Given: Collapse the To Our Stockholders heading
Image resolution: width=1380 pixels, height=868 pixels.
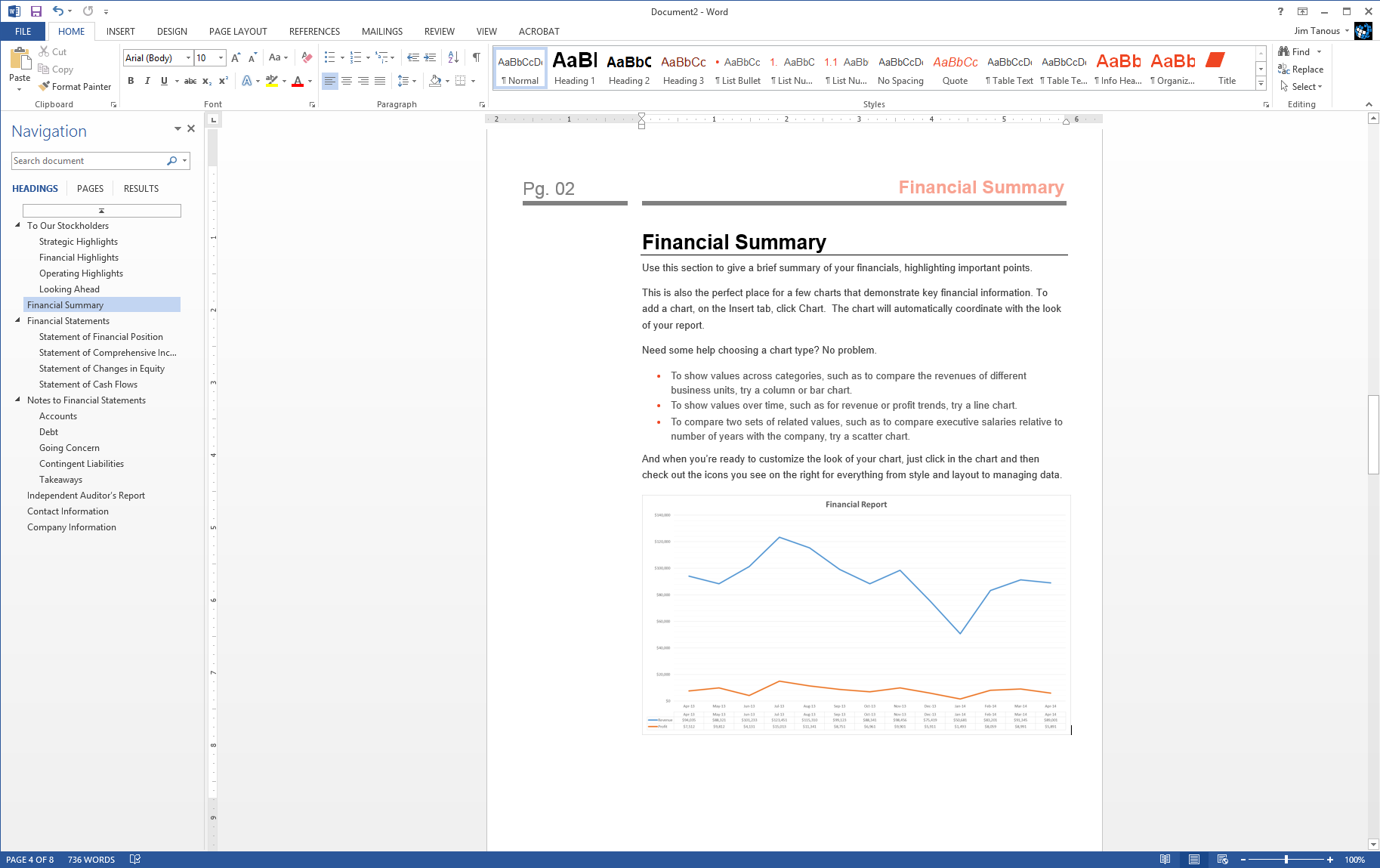Looking at the screenshot, I should pos(18,225).
